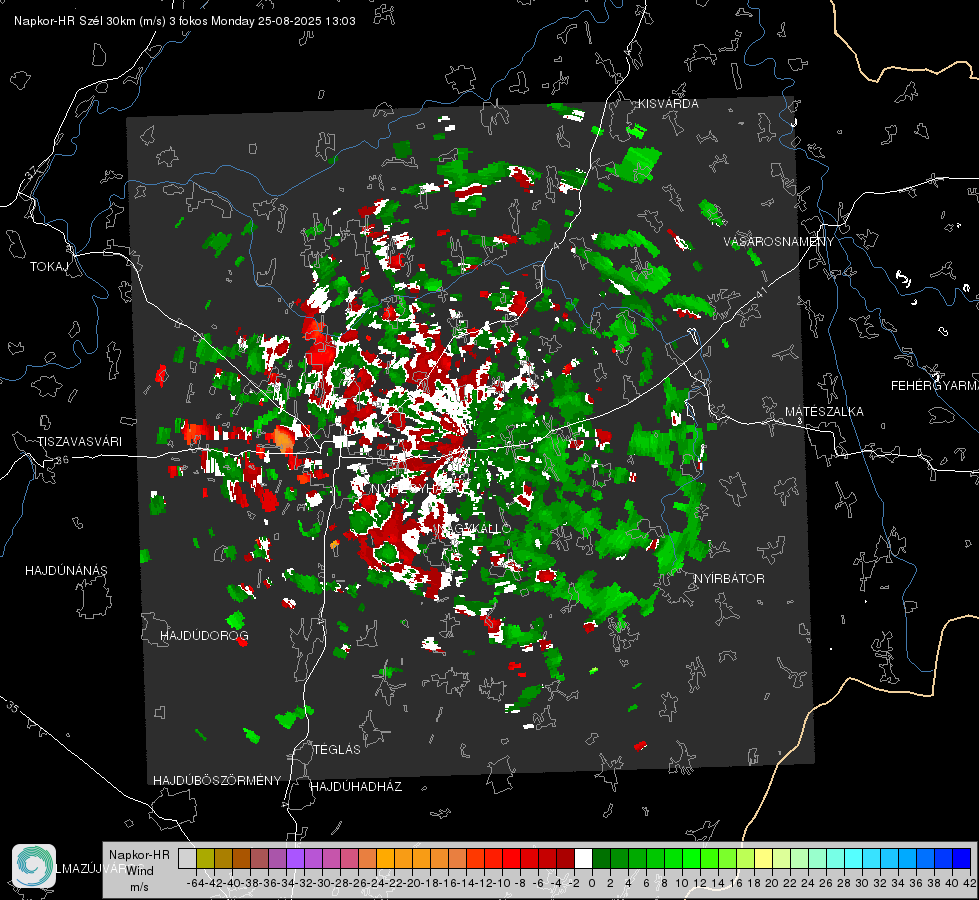Click the FEHÉRGYARMAT city label
979x900 pixels.
[934, 386]
